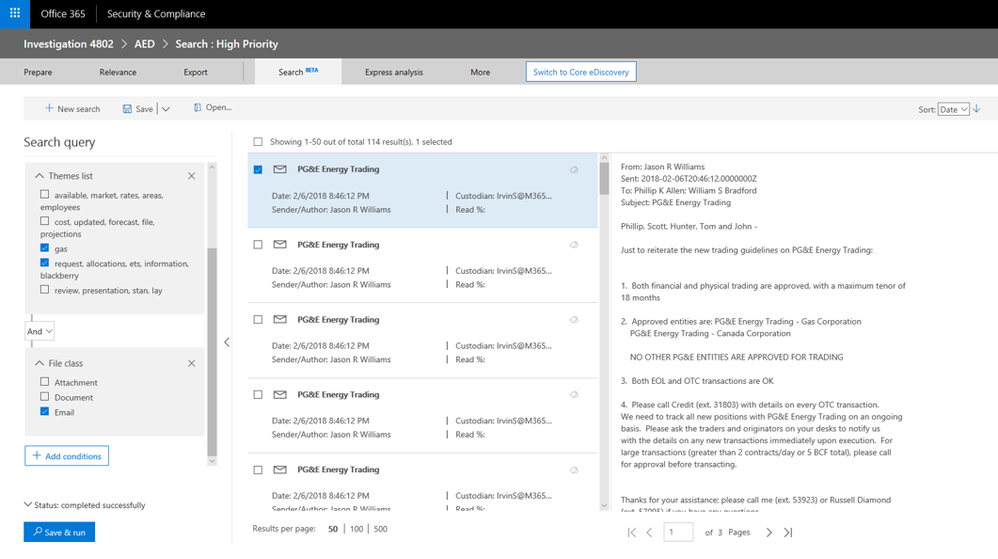Expand the Status completed successfully details
The image size is (998, 559).
(28, 504)
